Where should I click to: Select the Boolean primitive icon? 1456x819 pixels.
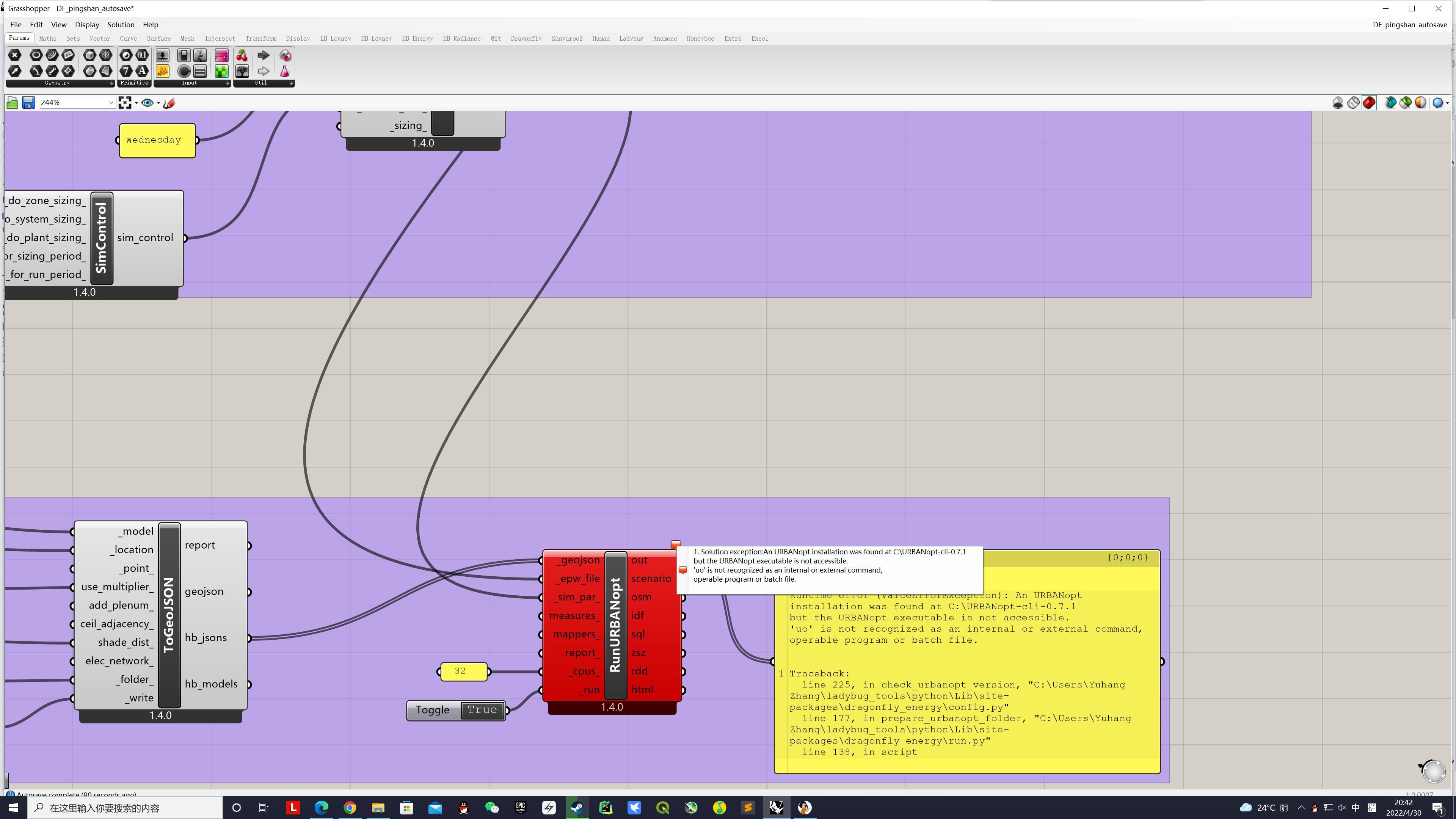click(x=126, y=55)
